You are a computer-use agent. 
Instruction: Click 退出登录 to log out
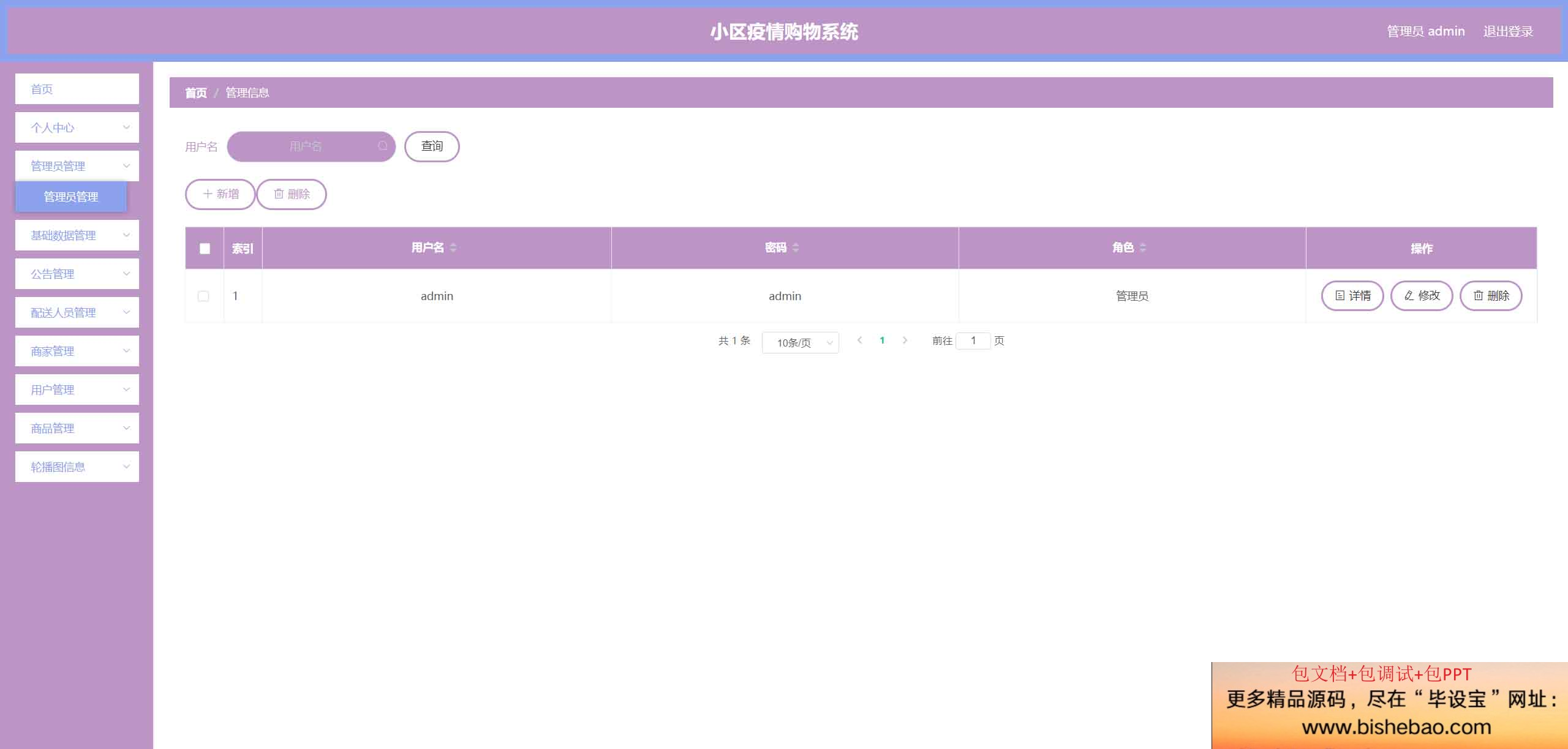(1508, 31)
